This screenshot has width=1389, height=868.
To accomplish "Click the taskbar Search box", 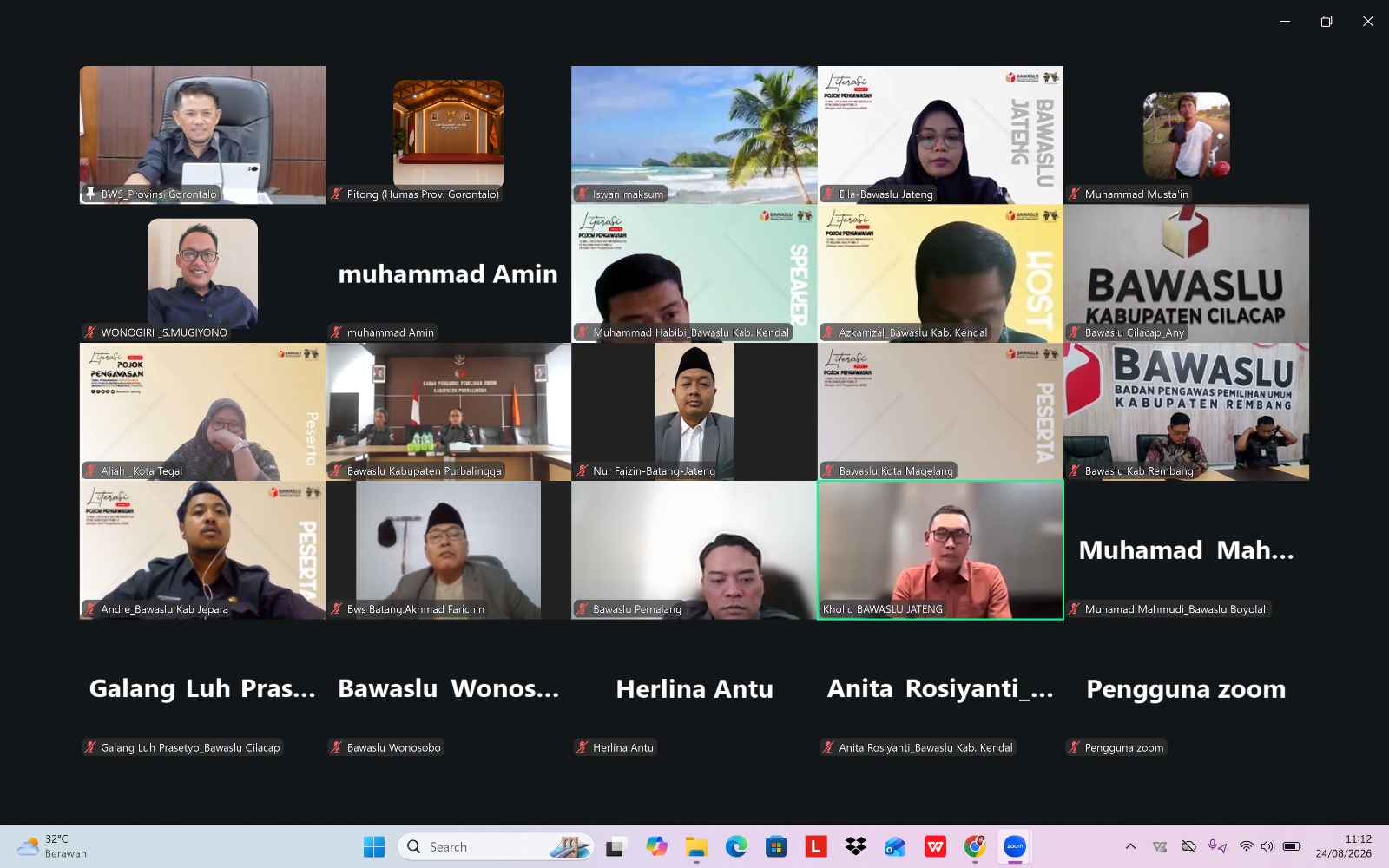I will 496,846.
